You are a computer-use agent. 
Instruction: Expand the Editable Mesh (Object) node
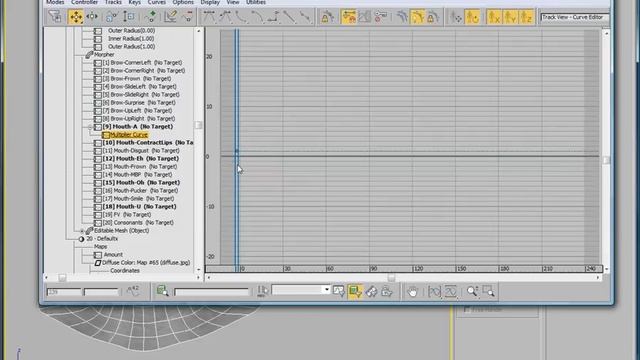[x=82, y=231]
